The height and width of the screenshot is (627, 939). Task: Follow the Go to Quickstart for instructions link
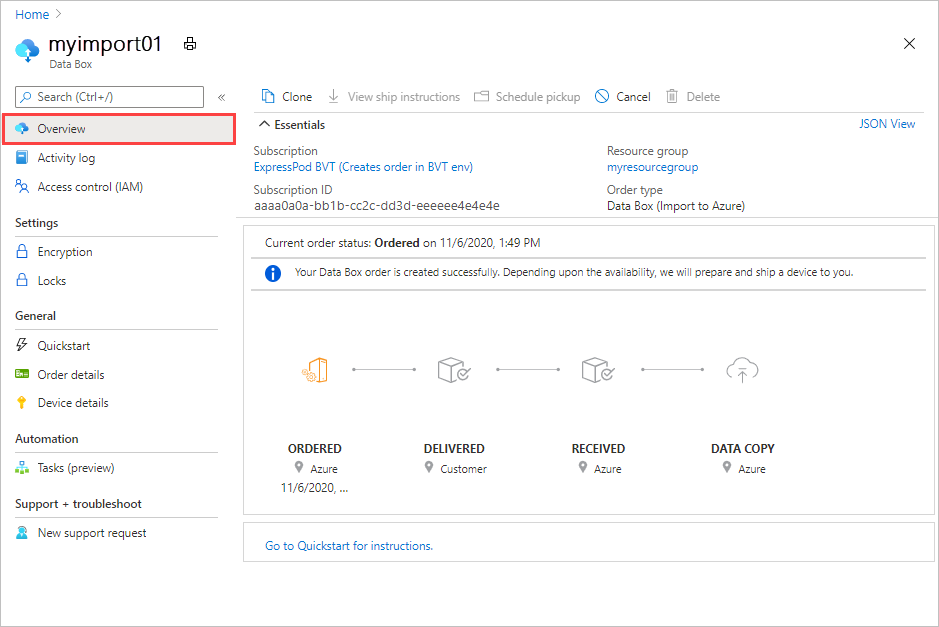349,546
